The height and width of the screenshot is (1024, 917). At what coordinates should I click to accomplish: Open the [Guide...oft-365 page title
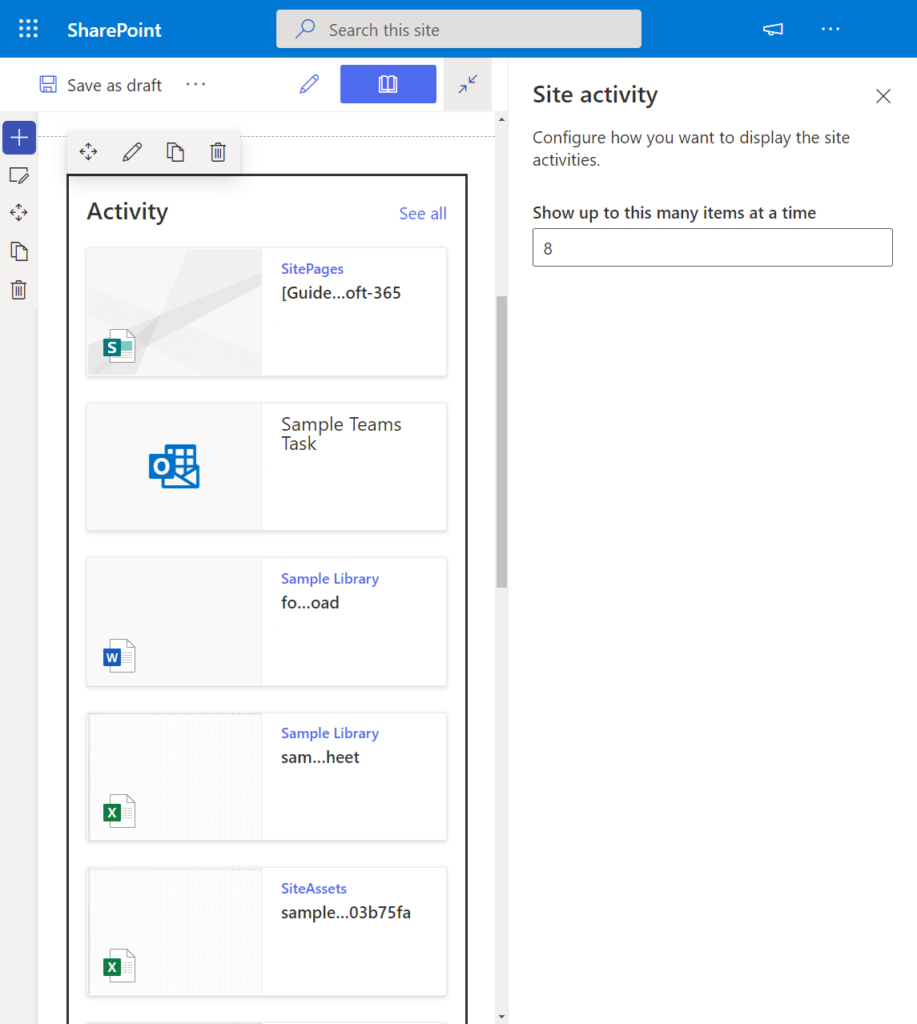(x=341, y=293)
